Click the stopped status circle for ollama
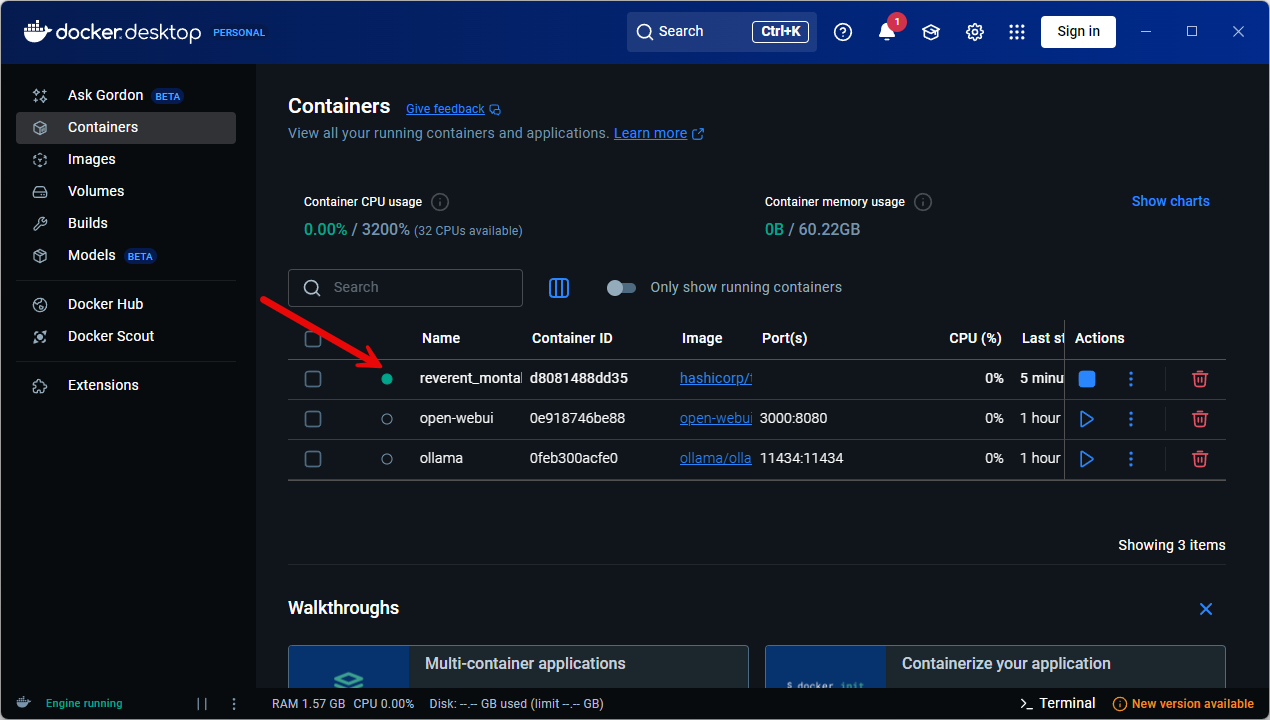This screenshot has width=1270, height=720. pyautogui.click(x=387, y=459)
